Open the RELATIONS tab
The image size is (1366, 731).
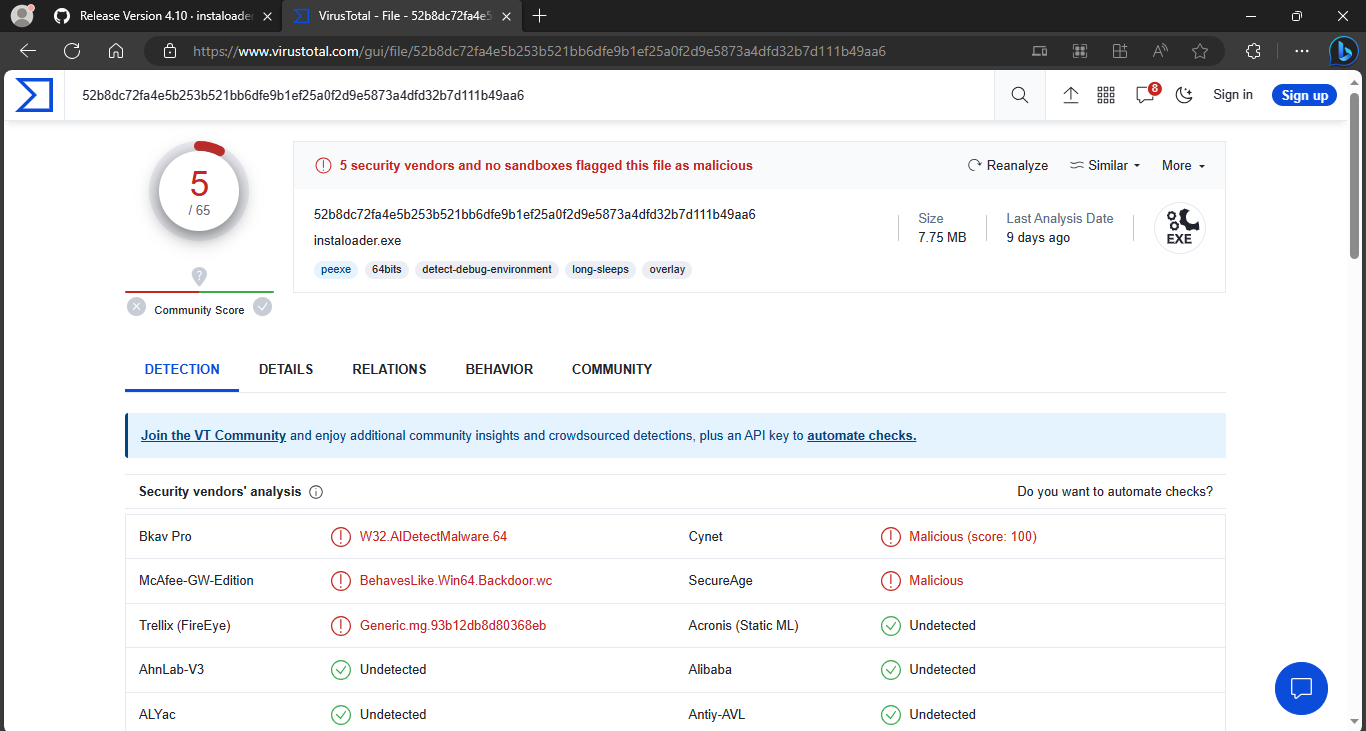(389, 369)
